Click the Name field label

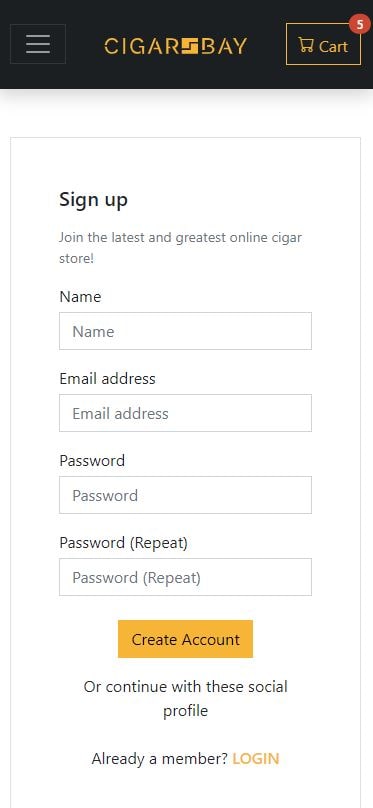[x=80, y=297]
